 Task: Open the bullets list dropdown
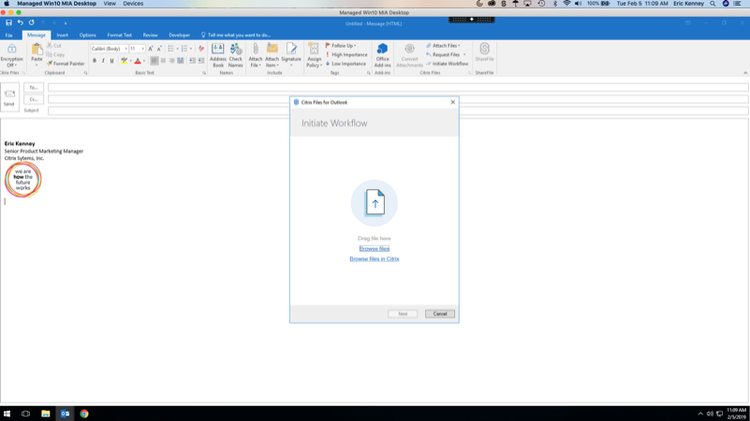pyautogui.click(x=177, y=48)
